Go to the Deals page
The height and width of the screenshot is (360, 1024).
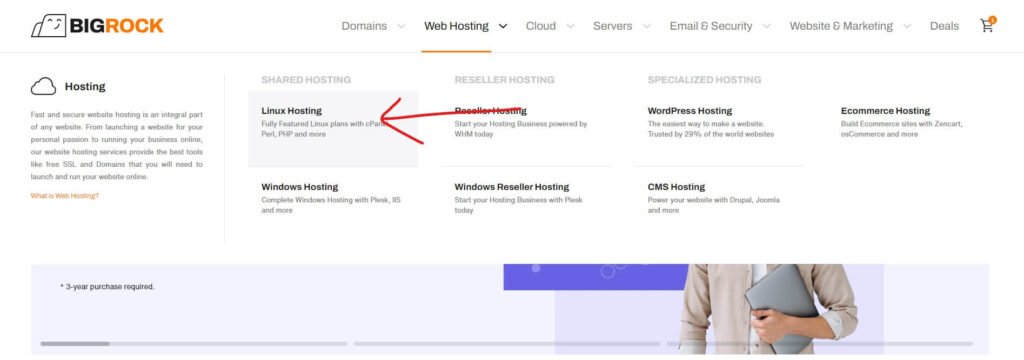pyautogui.click(x=944, y=26)
